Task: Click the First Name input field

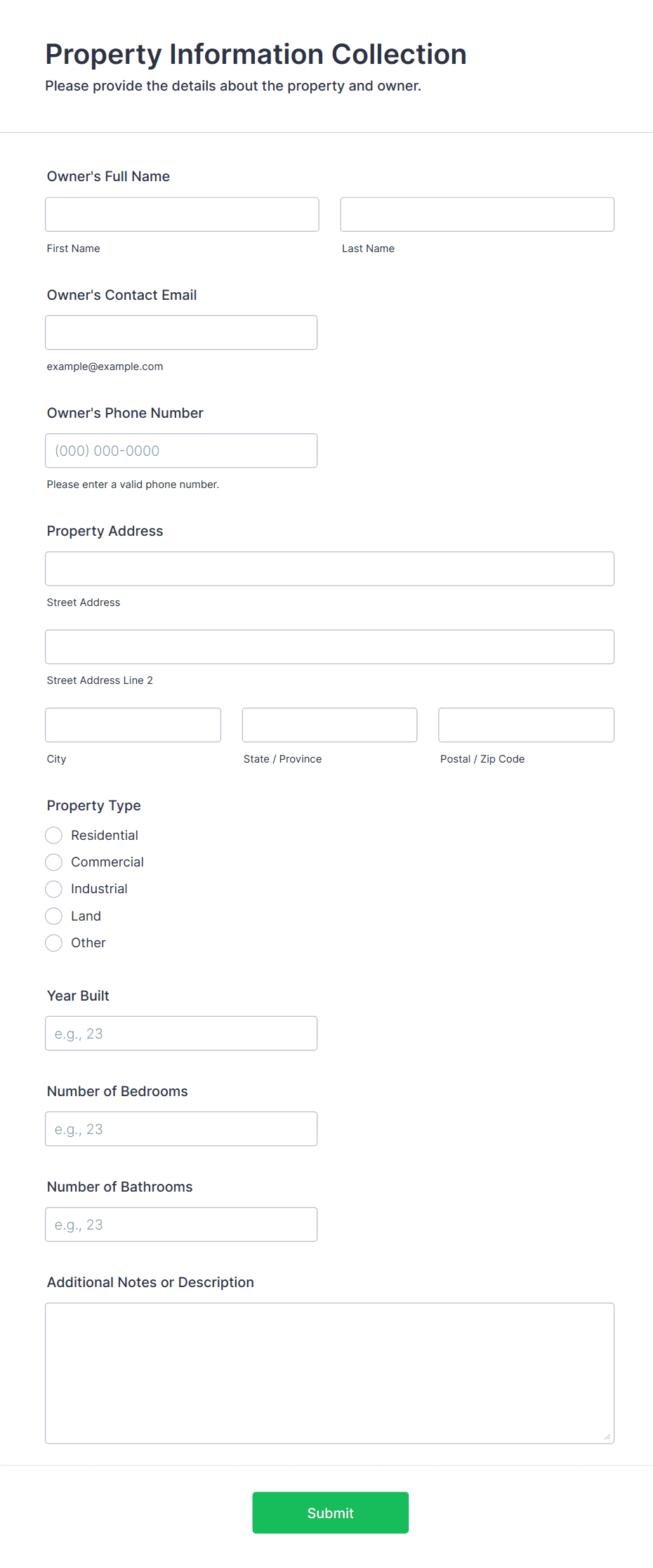Action: pyautogui.click(x=181, y=214)
